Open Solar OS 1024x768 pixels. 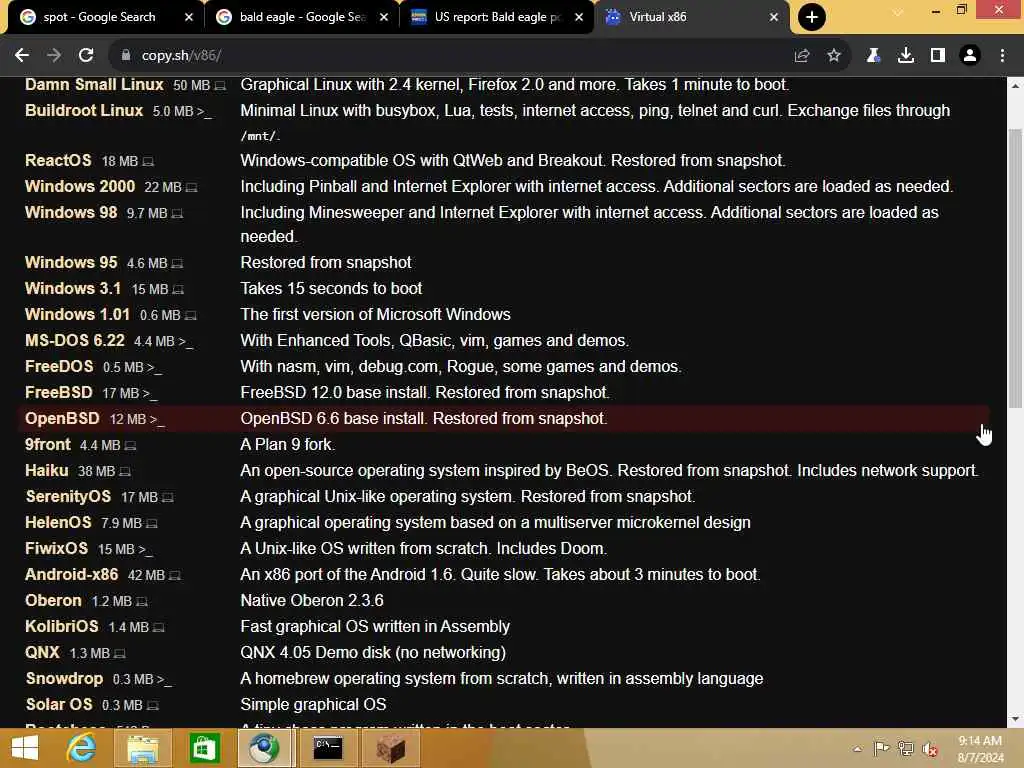coord(59,705)
